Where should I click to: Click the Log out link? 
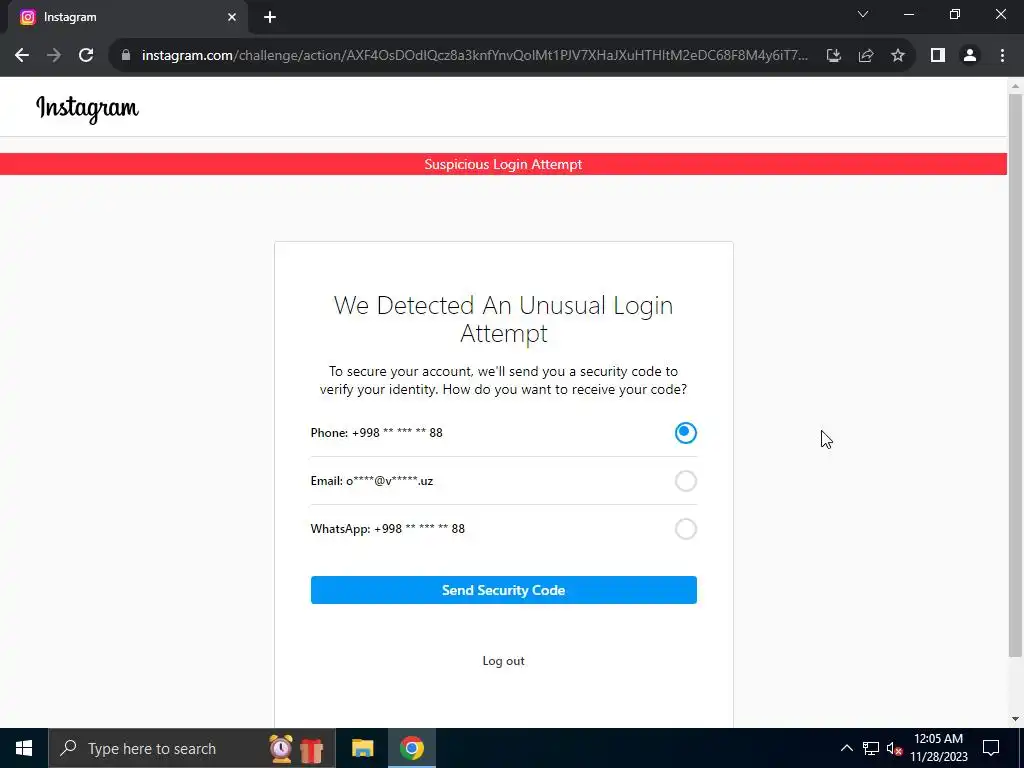click(x=504, y=661)
